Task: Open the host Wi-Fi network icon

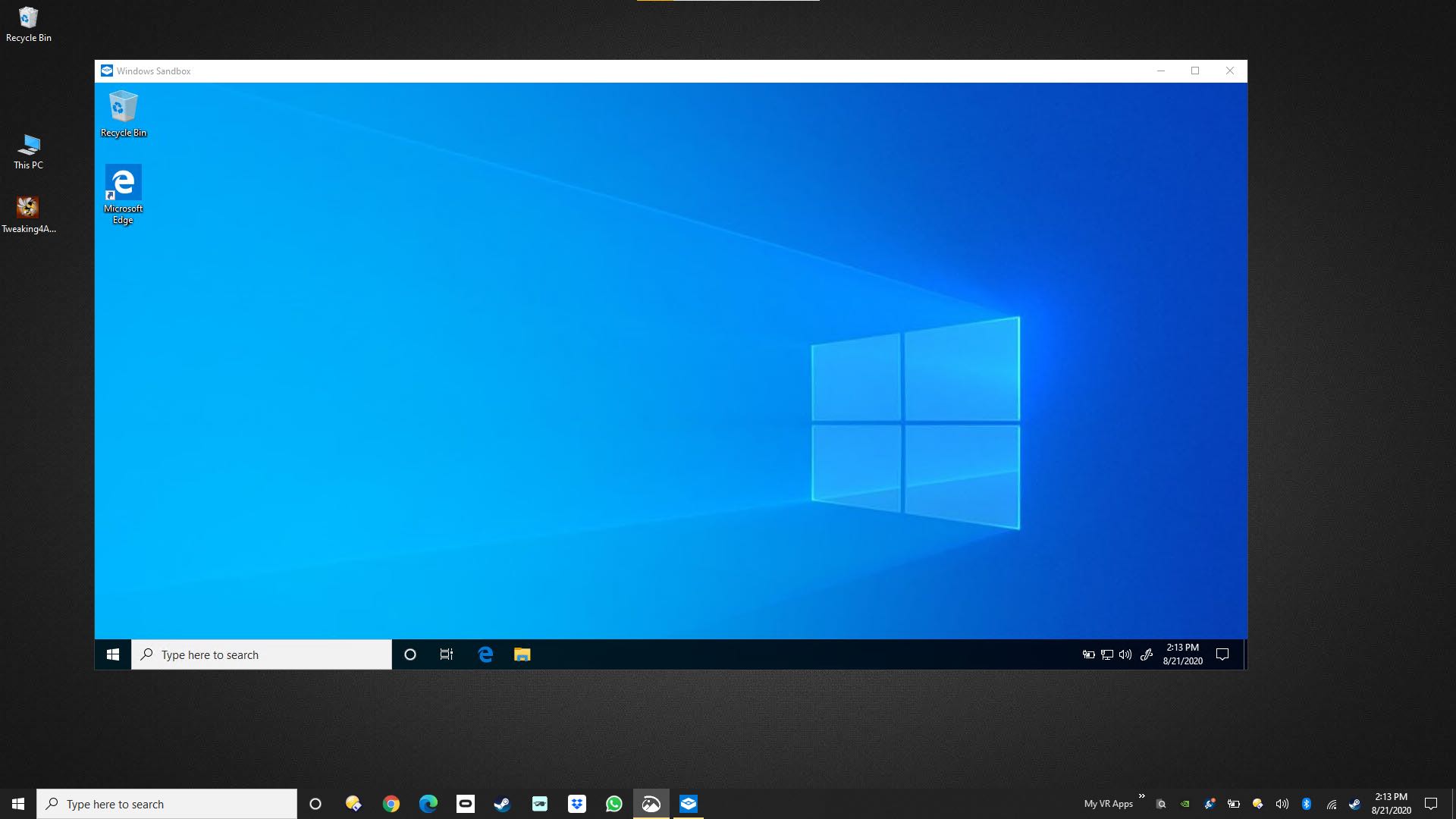Action: 1331,804
